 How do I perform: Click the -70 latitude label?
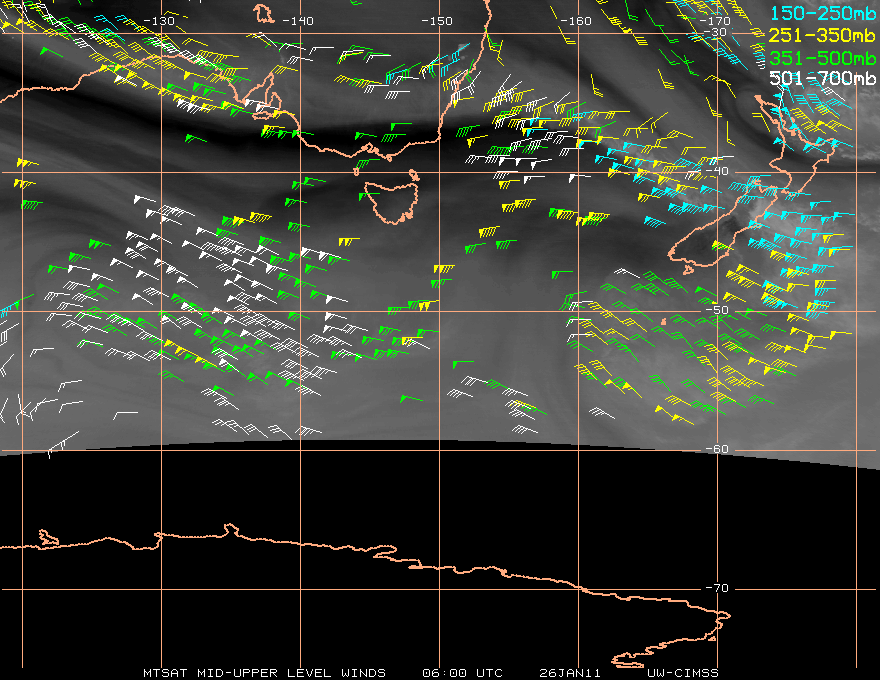tap(716, 588)
